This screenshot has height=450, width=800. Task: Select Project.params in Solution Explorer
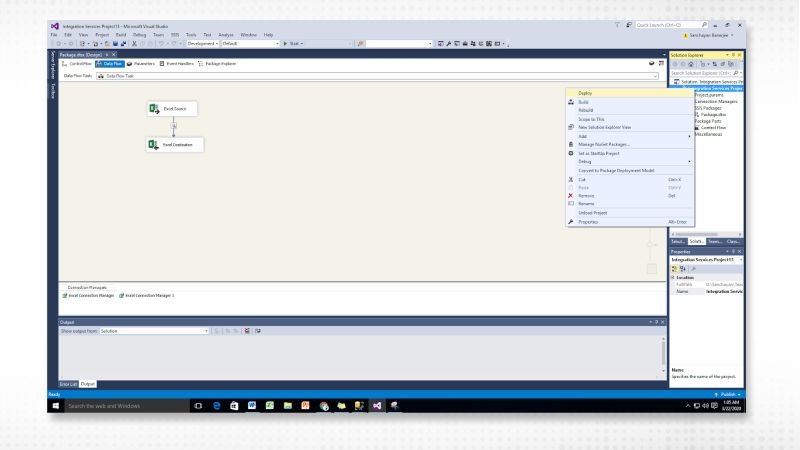[x=709, y=95]
